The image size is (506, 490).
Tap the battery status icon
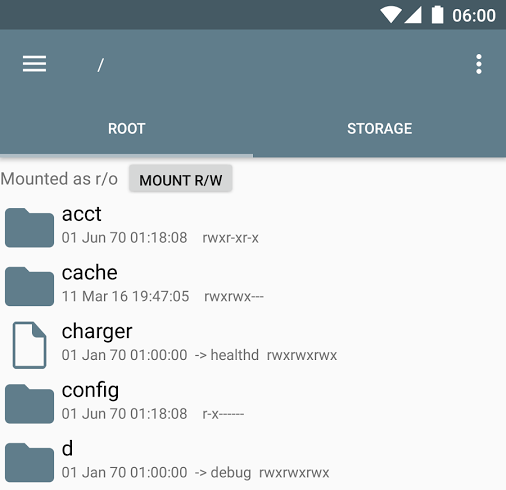(x=437, y=15)
